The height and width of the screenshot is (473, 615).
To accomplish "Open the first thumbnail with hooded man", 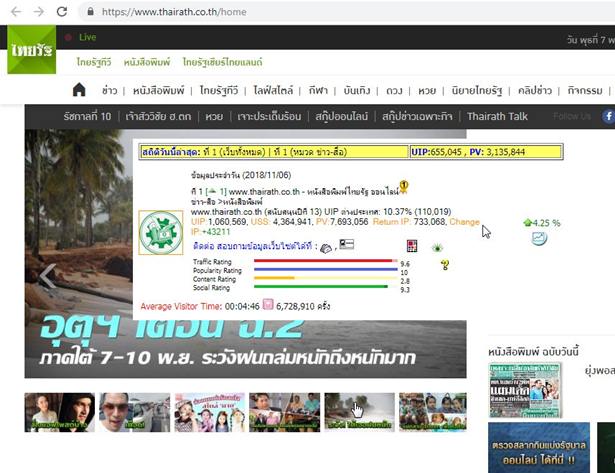I will [60, 412].
